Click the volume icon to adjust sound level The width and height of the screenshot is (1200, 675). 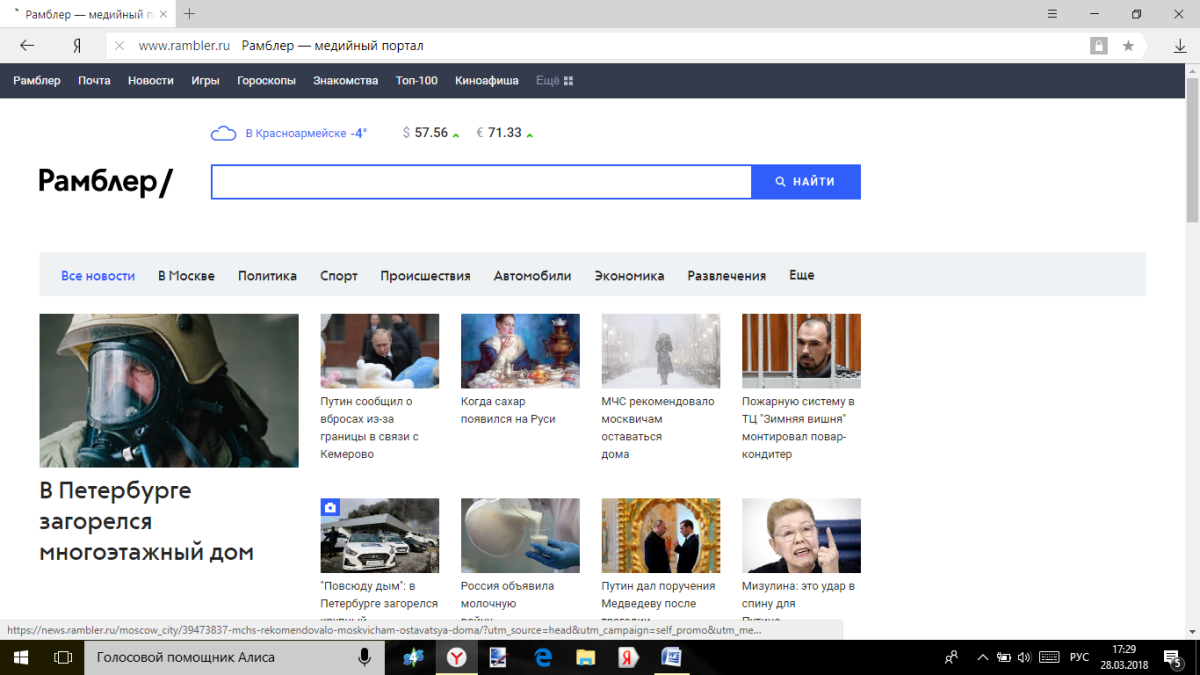[1024, 657]
